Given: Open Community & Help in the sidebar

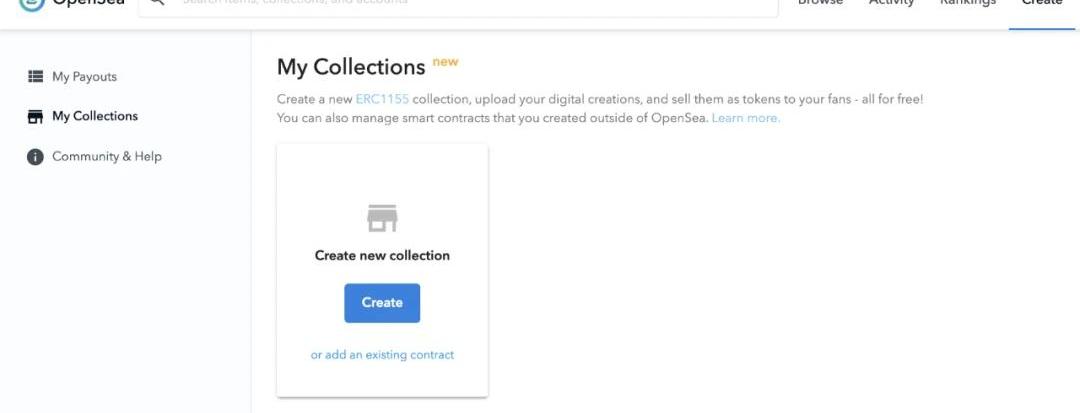Looking at the screenshot, I should click(x=106, y=157).
